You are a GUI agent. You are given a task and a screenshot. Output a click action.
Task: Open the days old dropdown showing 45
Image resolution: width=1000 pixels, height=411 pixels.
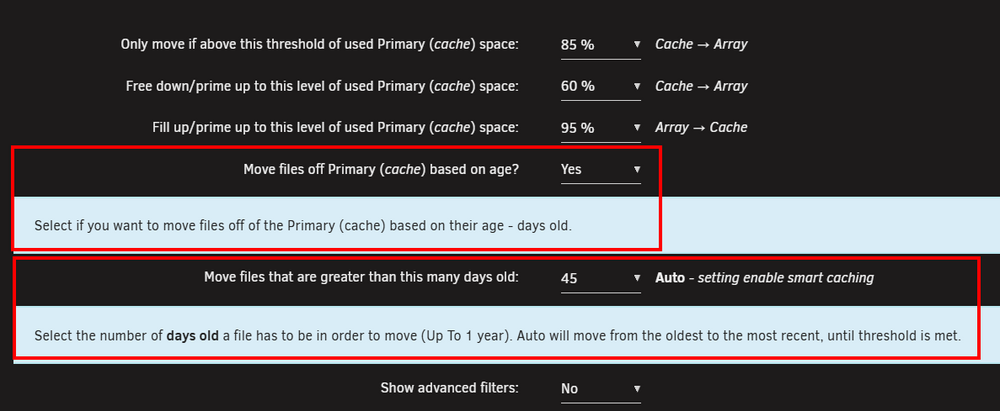pyautogui.click(x=601, y=278)
